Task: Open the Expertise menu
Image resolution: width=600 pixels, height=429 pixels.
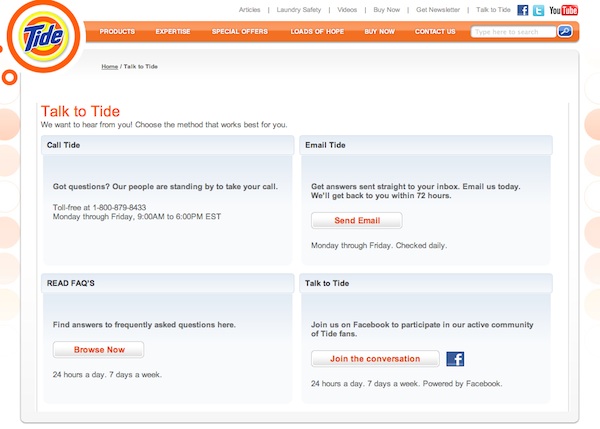Action: coord(173,31)
